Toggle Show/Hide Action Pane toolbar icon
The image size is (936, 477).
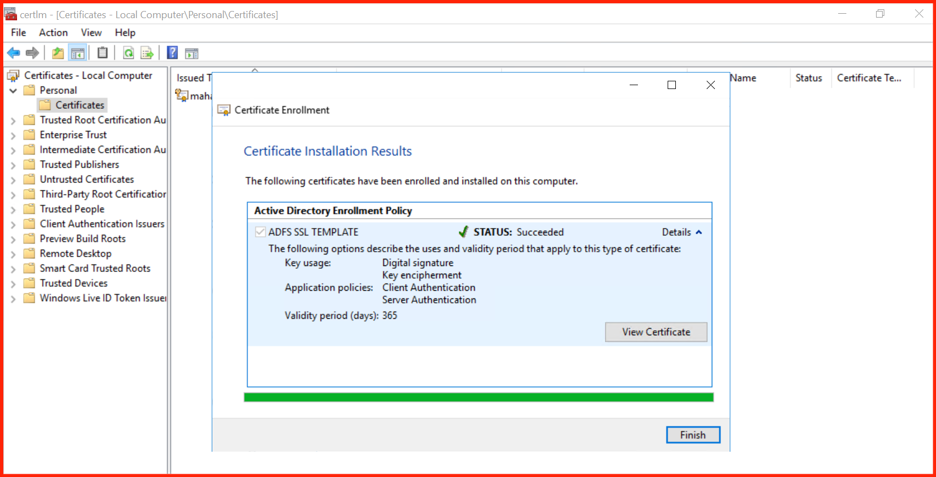pos(191,54)
